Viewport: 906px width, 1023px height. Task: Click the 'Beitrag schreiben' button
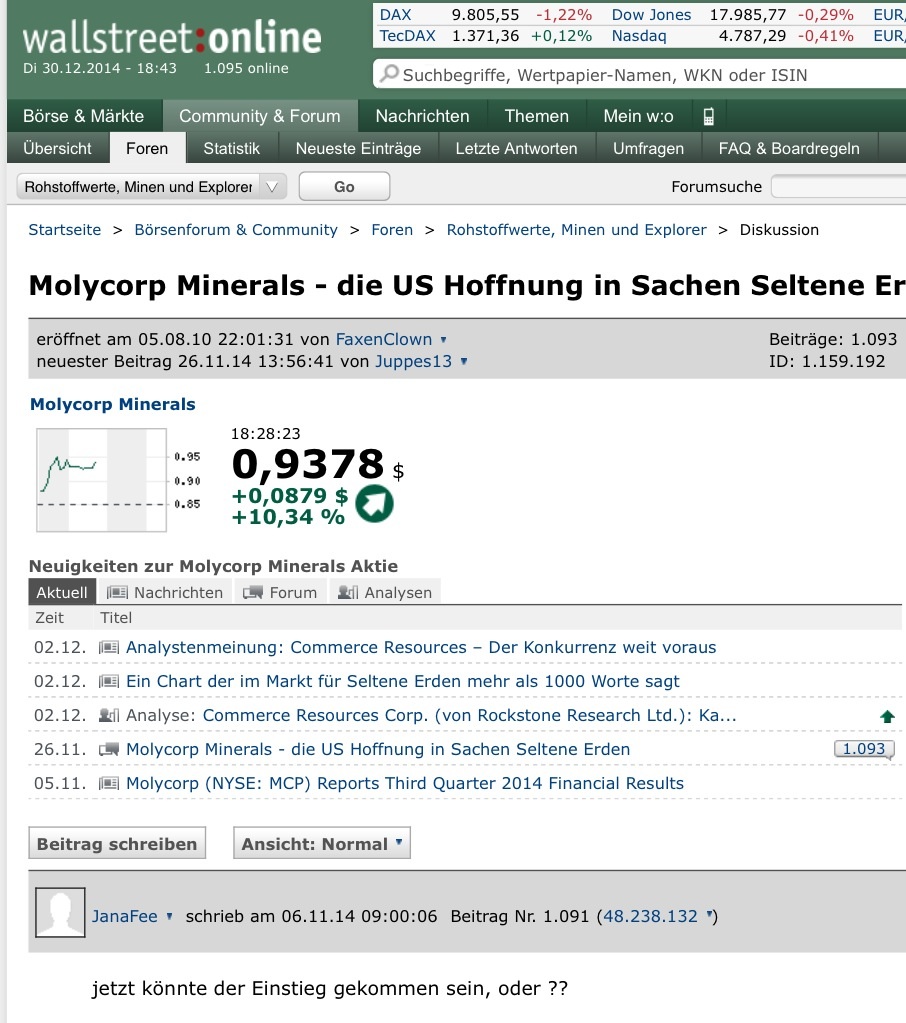click(116, 842)
